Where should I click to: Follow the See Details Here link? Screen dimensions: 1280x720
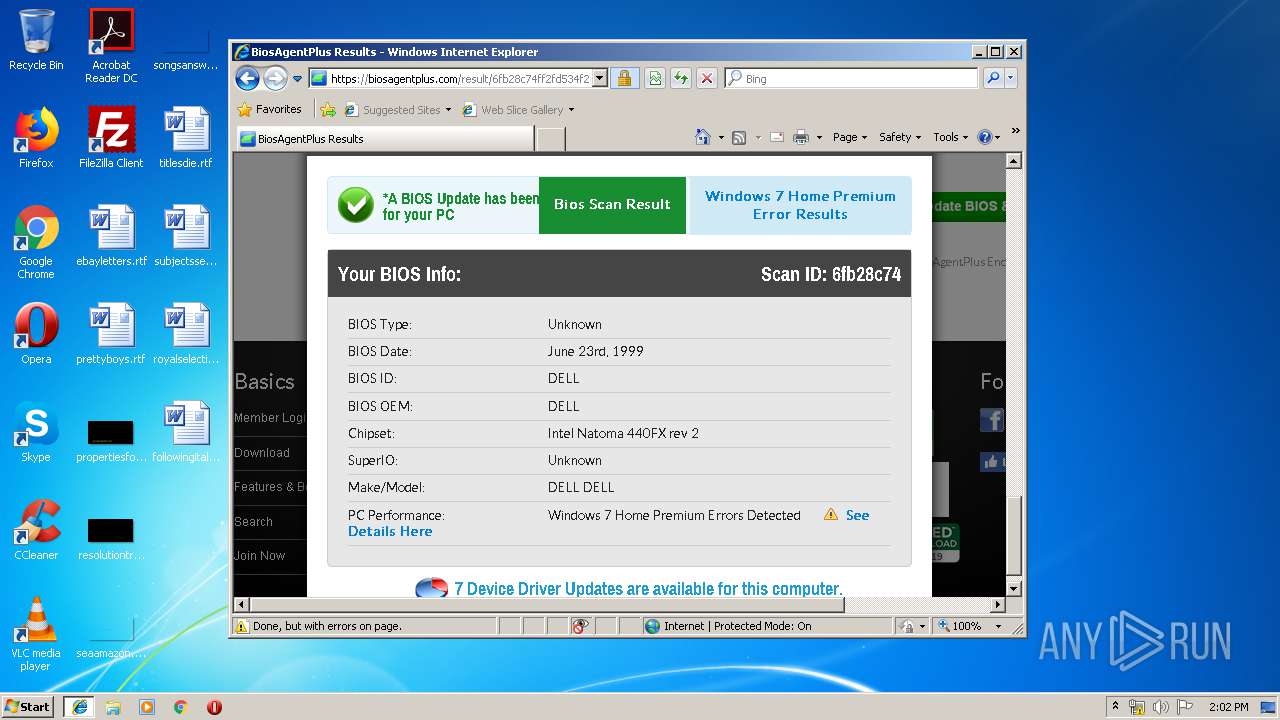pyautogui.click(x=390, y=531)
